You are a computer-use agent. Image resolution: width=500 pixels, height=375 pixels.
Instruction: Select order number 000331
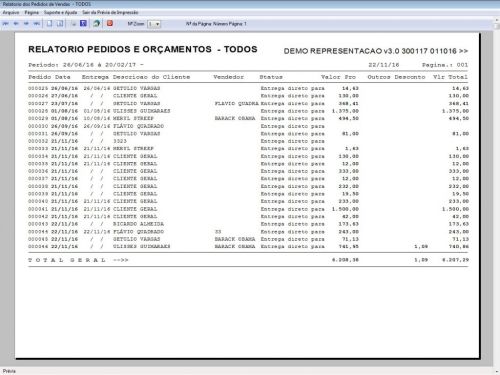coord(38,134)
